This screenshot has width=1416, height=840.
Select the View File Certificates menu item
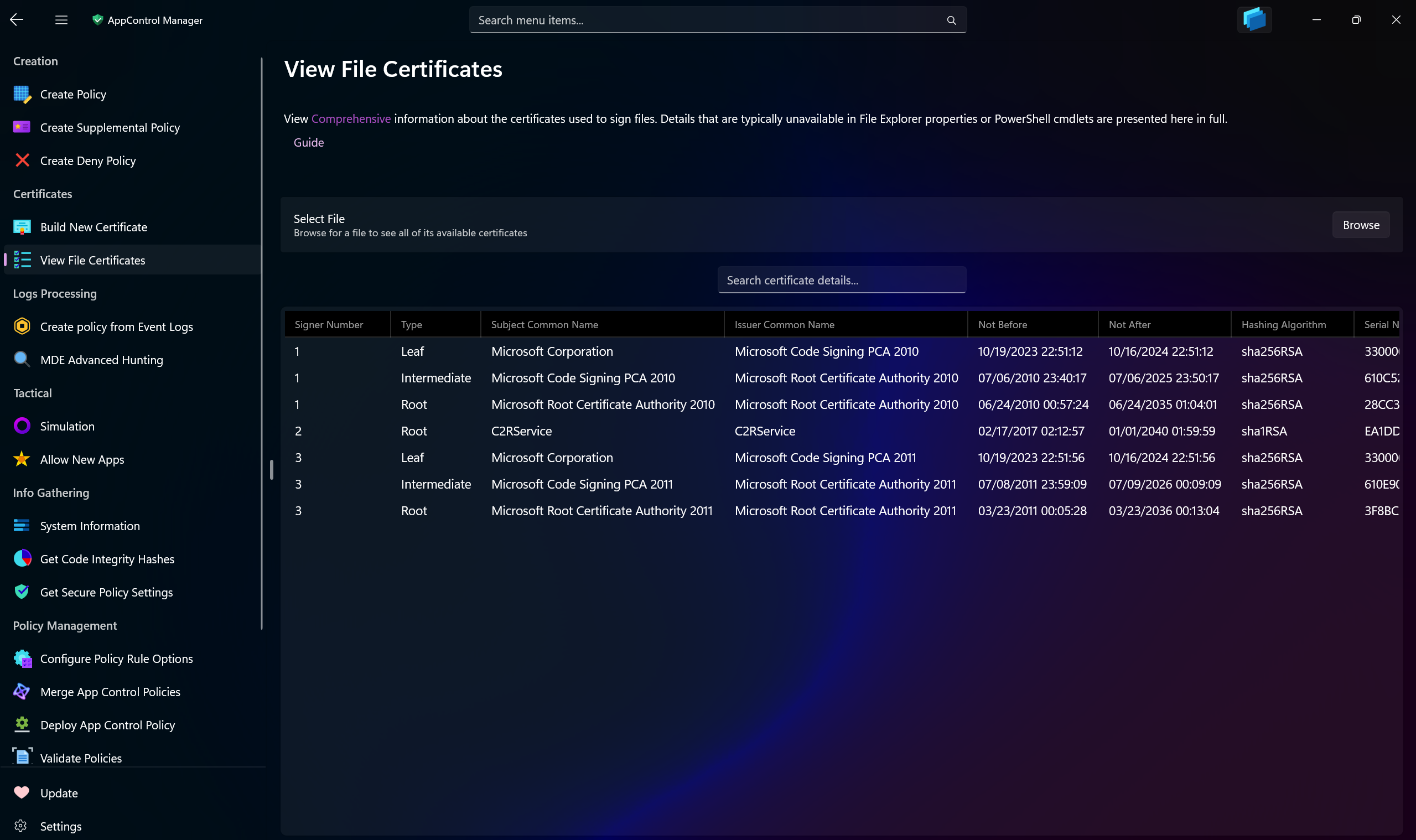(x=92, y=260)
